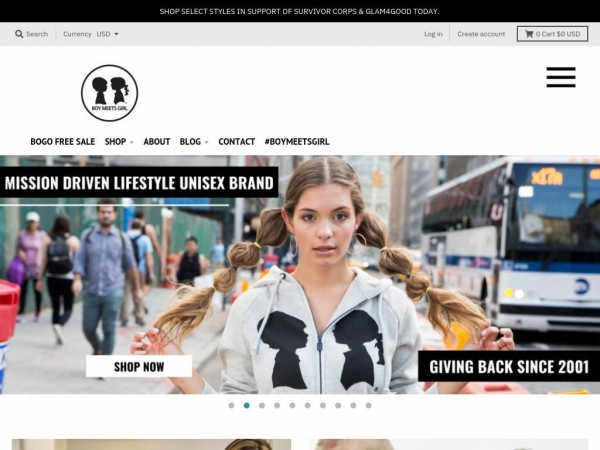The width and height of the screenshot is (600, 450).
Task: Open the BLOG menu item
Action: [x=190, y=142]
